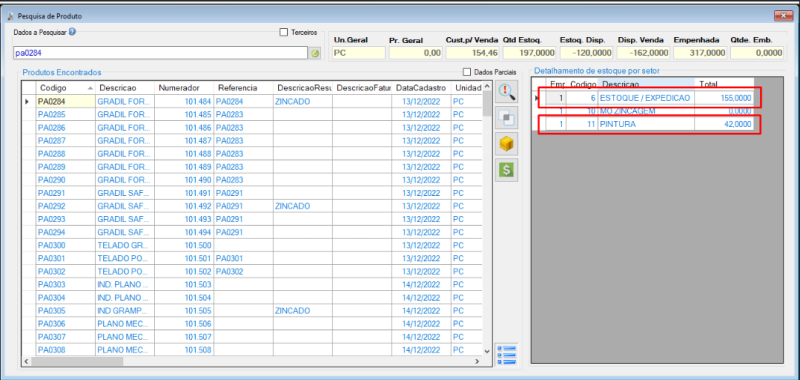Screen dimensions: 800x380
Task: Select product row PA0285
Action: coord(252,115)
